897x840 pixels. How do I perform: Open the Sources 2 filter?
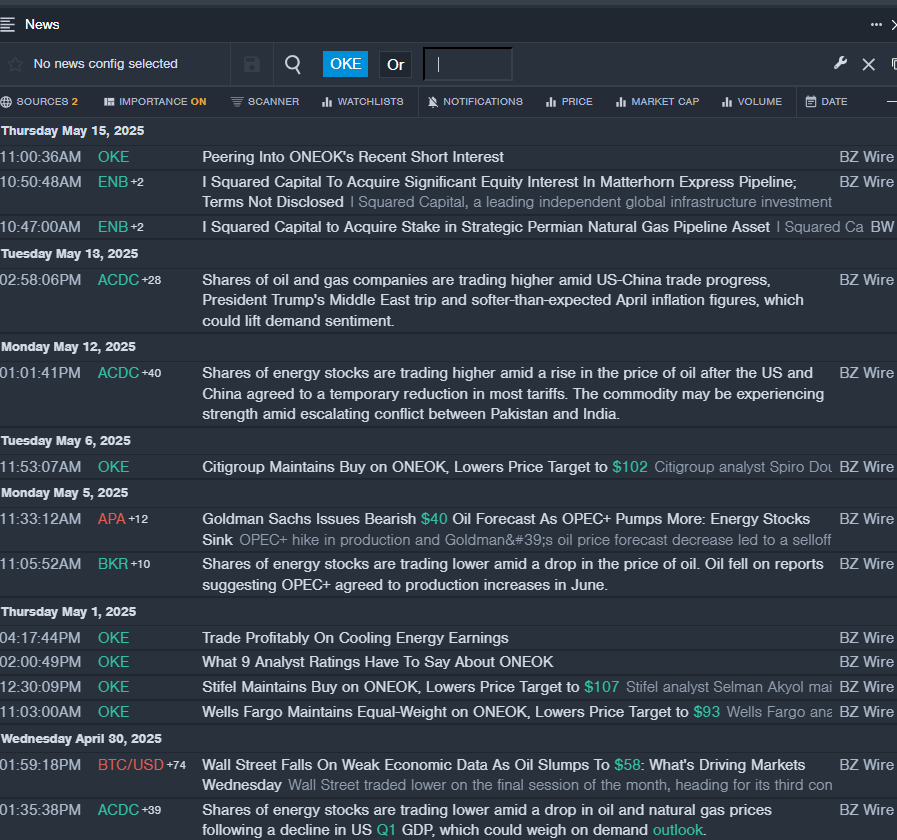[x=39, y=102]
